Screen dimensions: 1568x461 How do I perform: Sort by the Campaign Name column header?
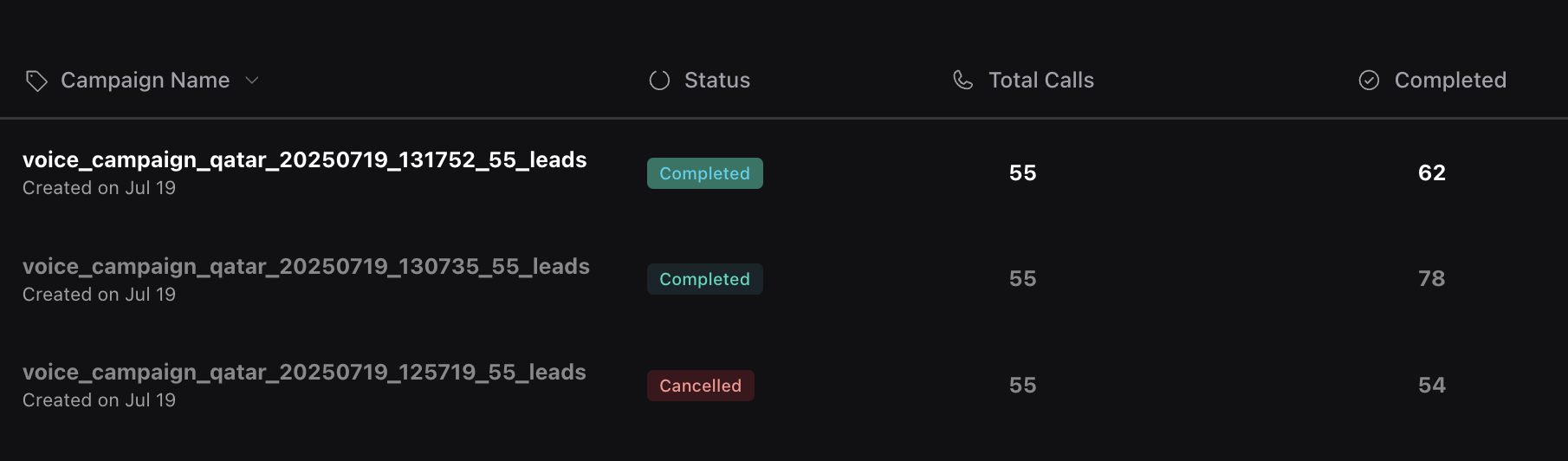pyautogui.click(x=146, y=81)
